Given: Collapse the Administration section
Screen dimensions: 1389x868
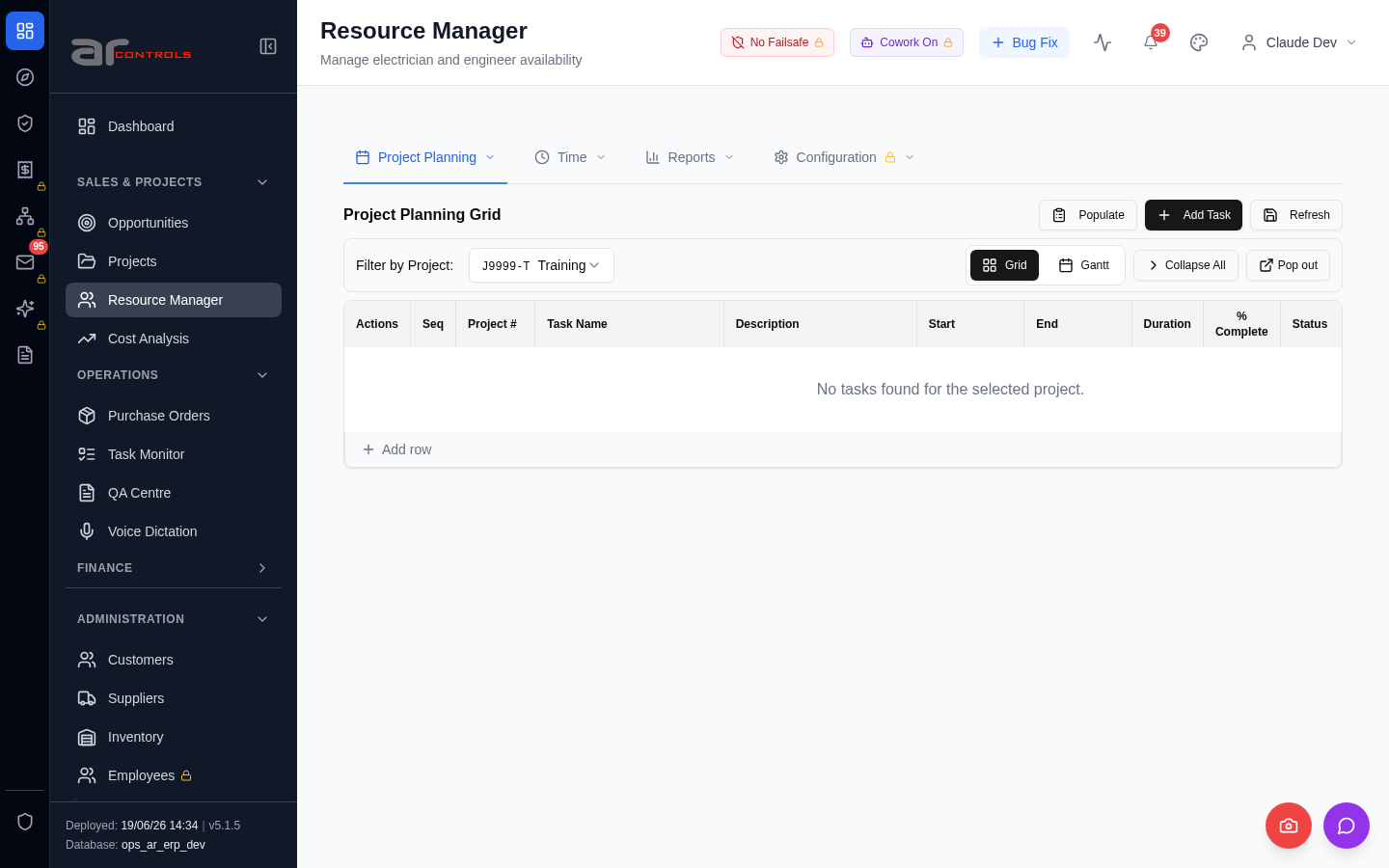Looking at the screenshot, I should [x=174, y=619].
